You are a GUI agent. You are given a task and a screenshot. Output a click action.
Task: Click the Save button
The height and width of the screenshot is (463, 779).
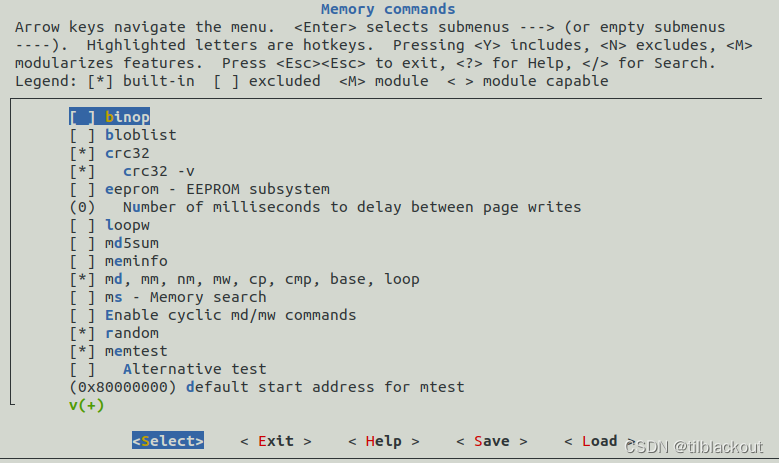click(x=492, y=441)
